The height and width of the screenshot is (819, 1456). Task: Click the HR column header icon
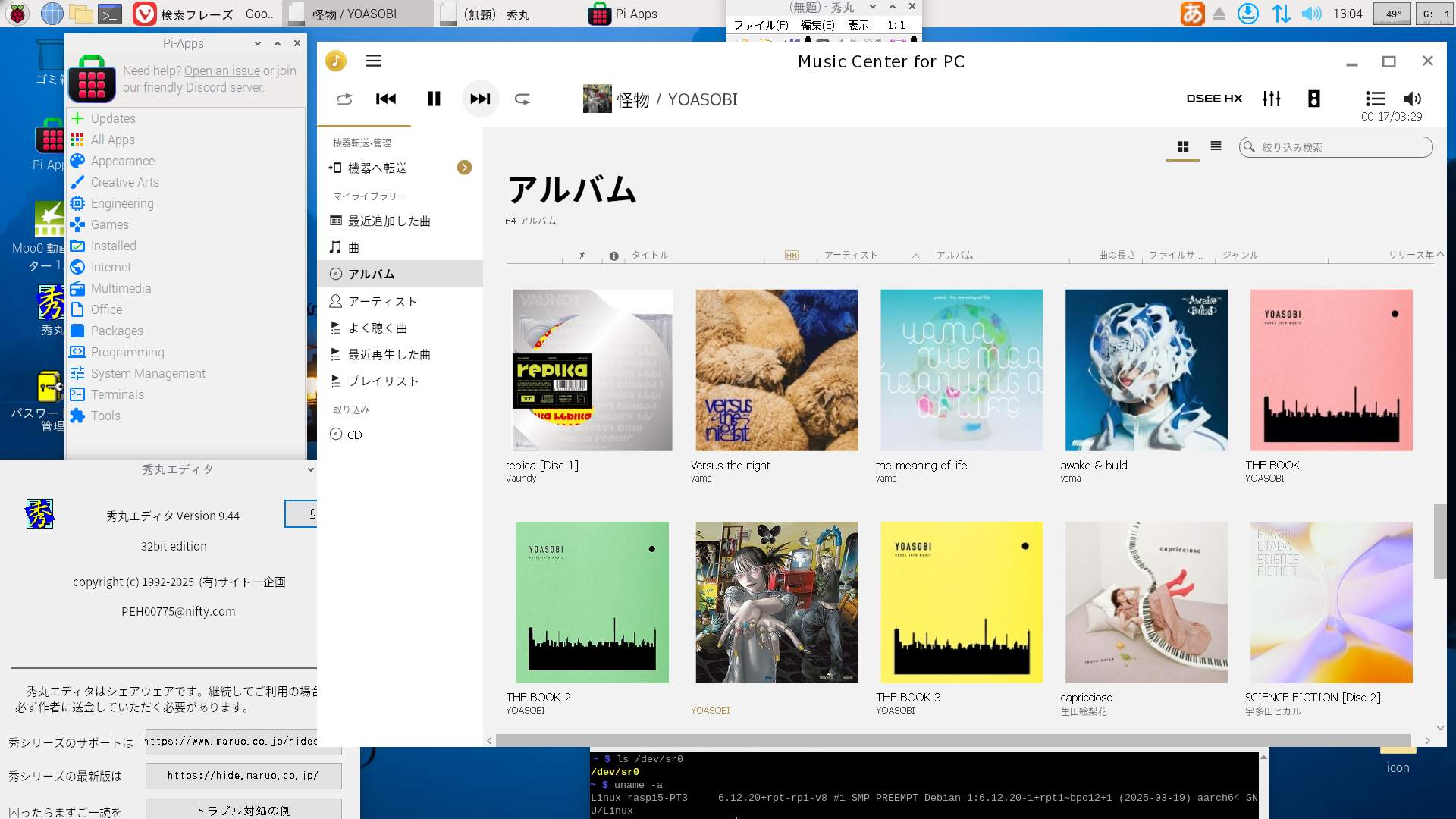791,256
